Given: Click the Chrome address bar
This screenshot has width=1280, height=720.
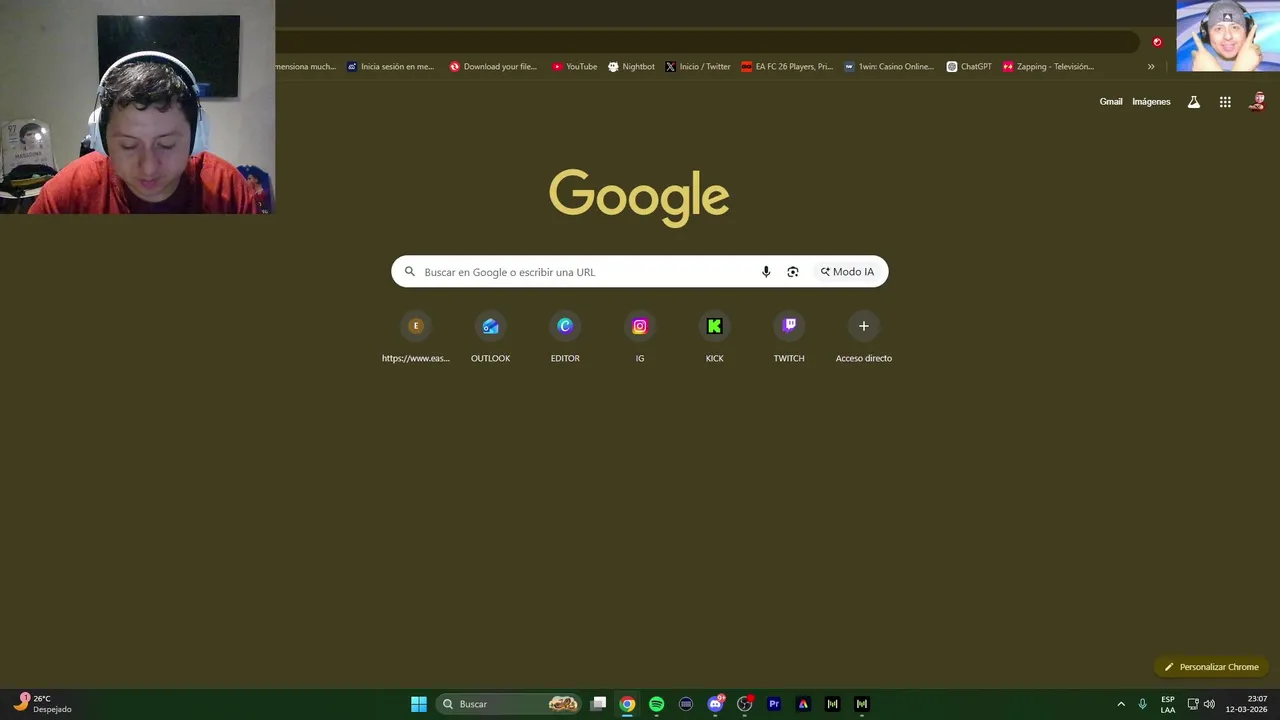Looking at the screenshot, I should click(705, 42).
